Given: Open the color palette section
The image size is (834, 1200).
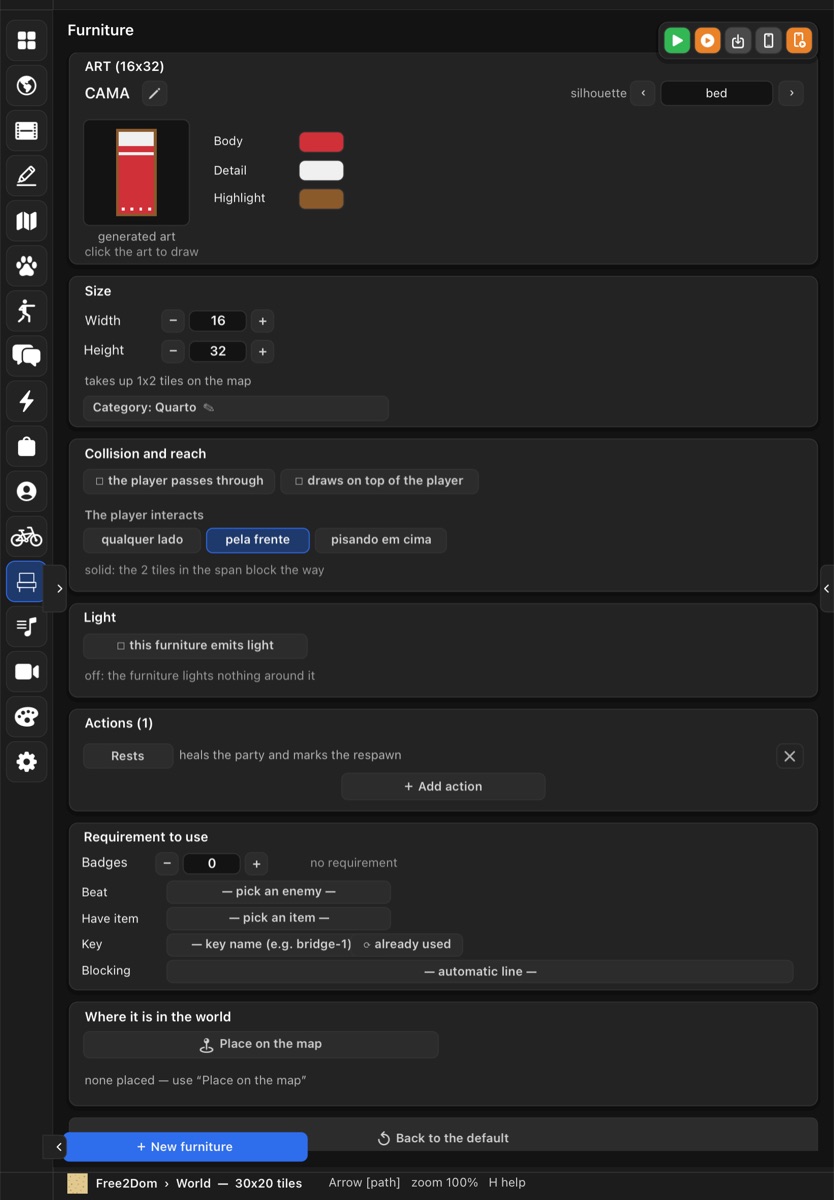Looking at the screenshot, I should 27,717.
